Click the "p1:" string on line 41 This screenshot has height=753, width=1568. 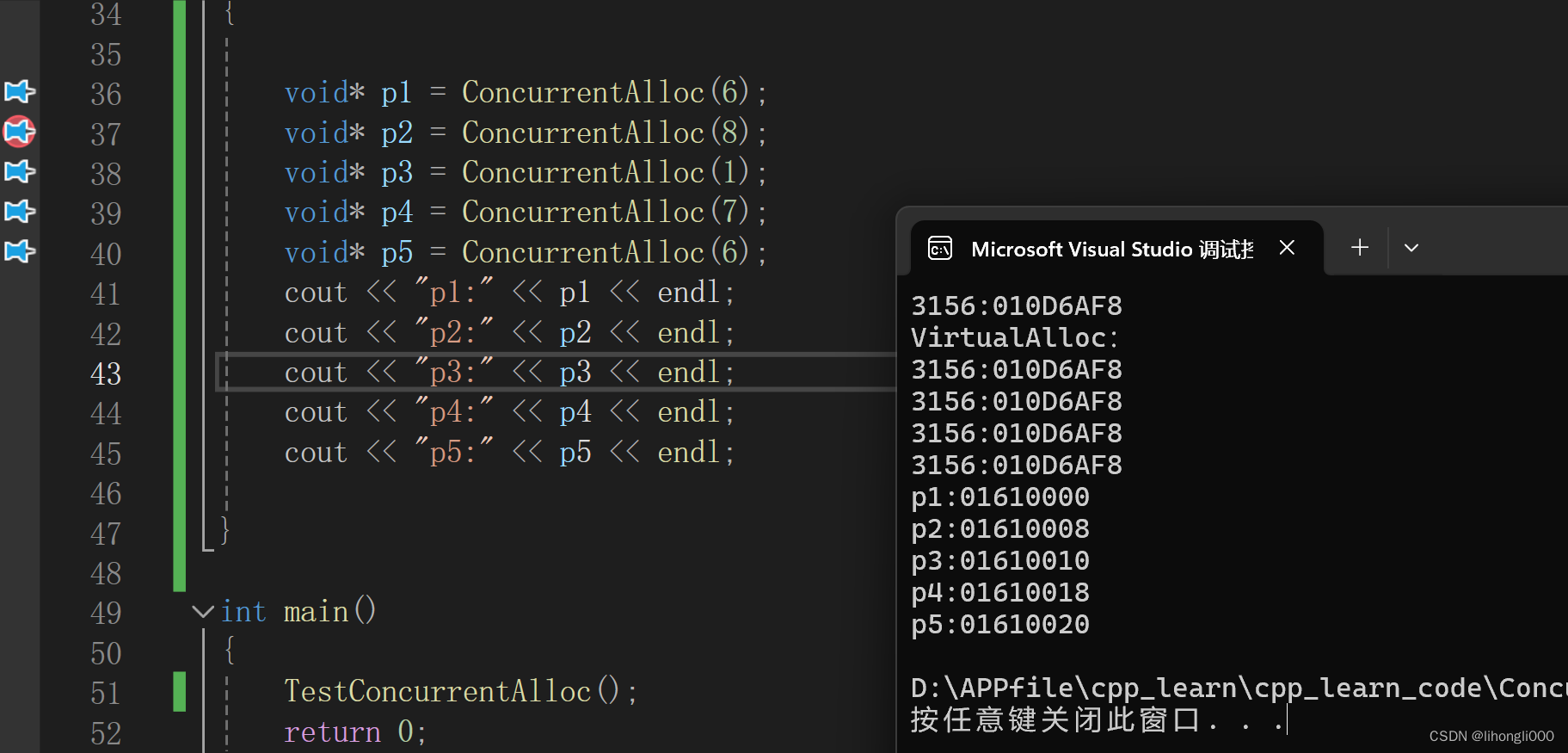pos(453,291)
